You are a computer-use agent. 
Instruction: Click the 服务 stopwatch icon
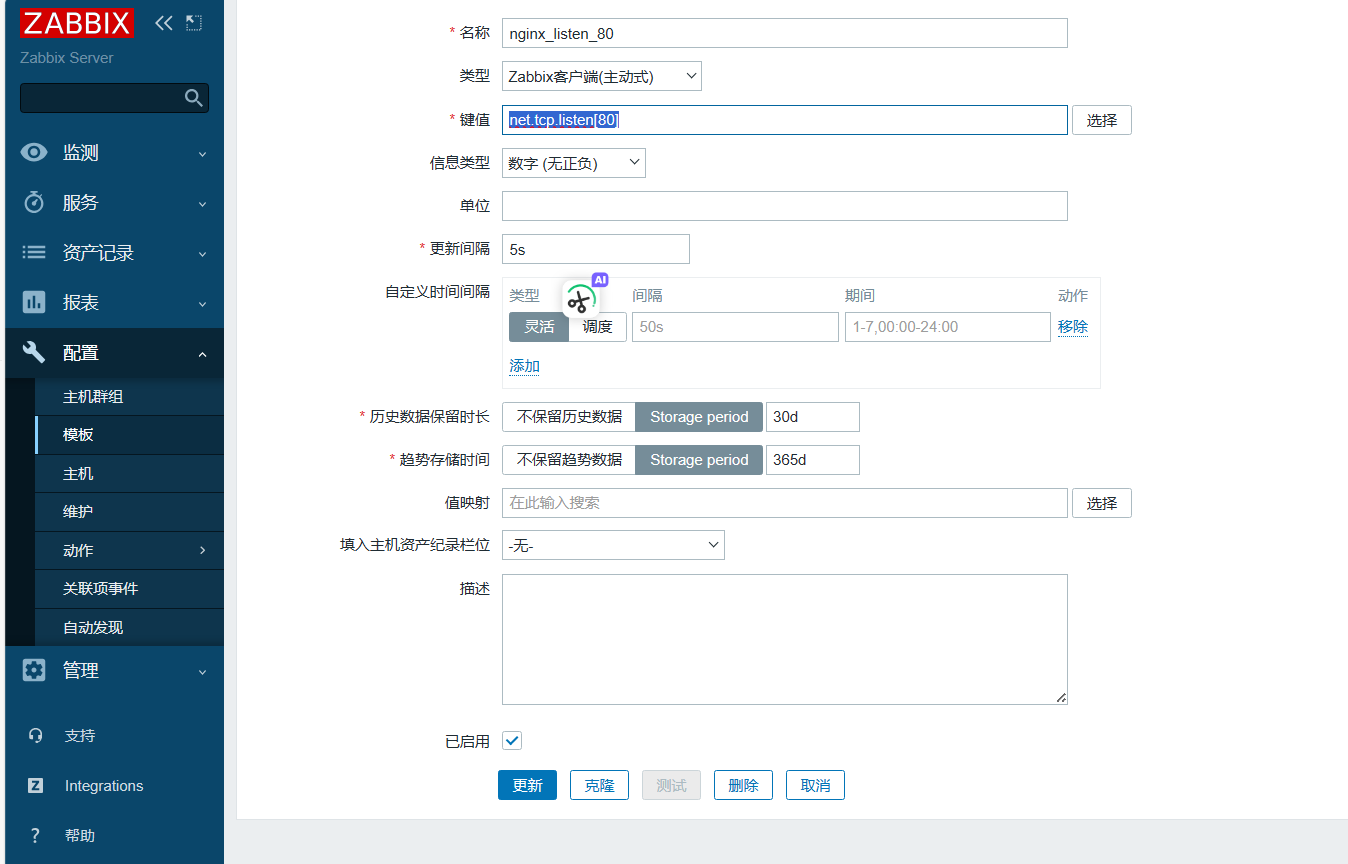coord(34,203)
